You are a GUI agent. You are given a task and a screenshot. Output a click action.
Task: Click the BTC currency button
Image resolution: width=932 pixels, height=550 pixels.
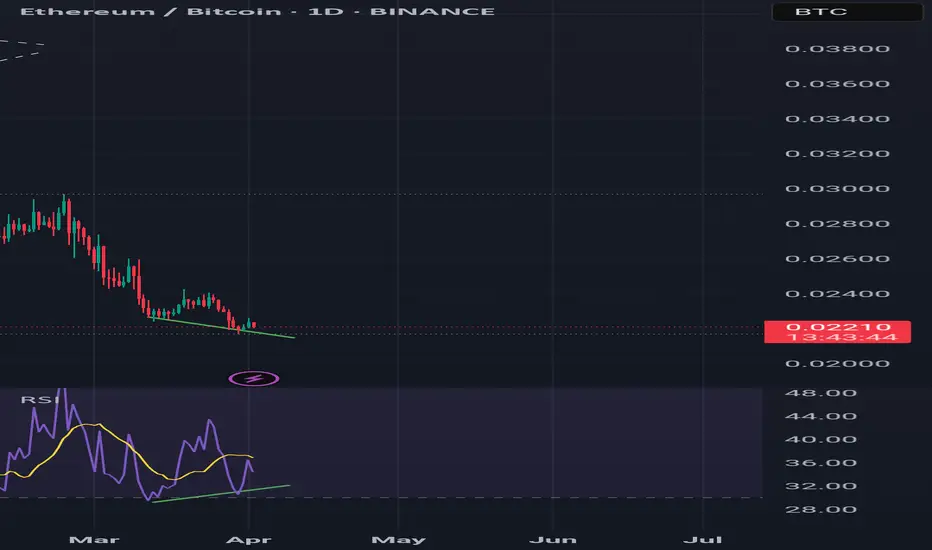tap(846, 12)
